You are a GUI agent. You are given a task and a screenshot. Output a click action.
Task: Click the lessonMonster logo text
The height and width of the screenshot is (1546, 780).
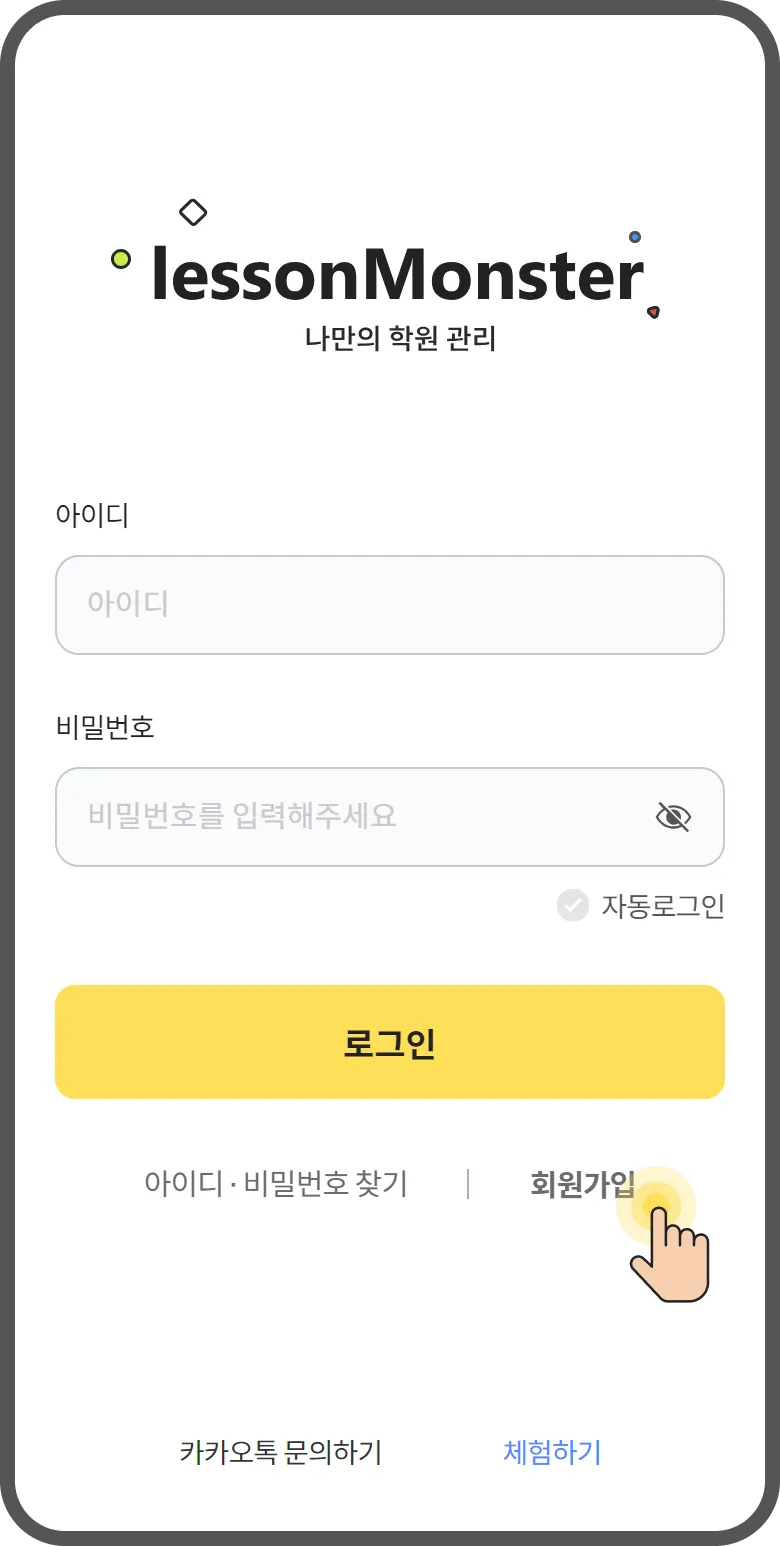(x=397, y=275)
